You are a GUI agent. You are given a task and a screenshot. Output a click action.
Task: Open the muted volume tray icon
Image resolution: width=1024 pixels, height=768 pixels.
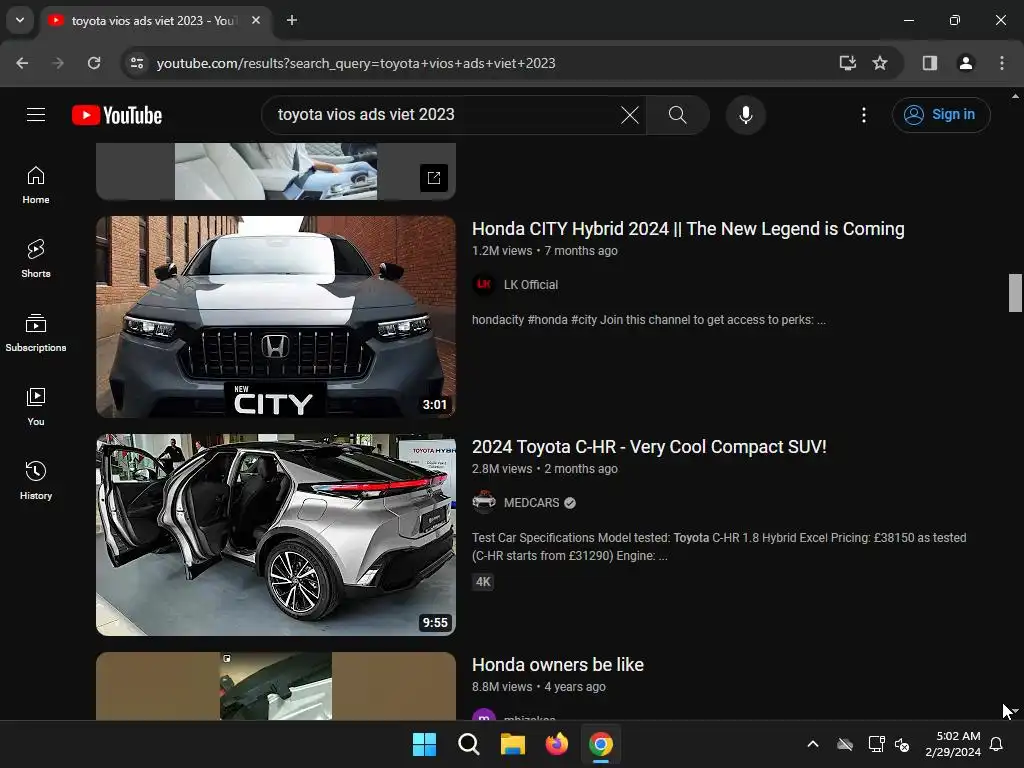(x=902, y=744)
